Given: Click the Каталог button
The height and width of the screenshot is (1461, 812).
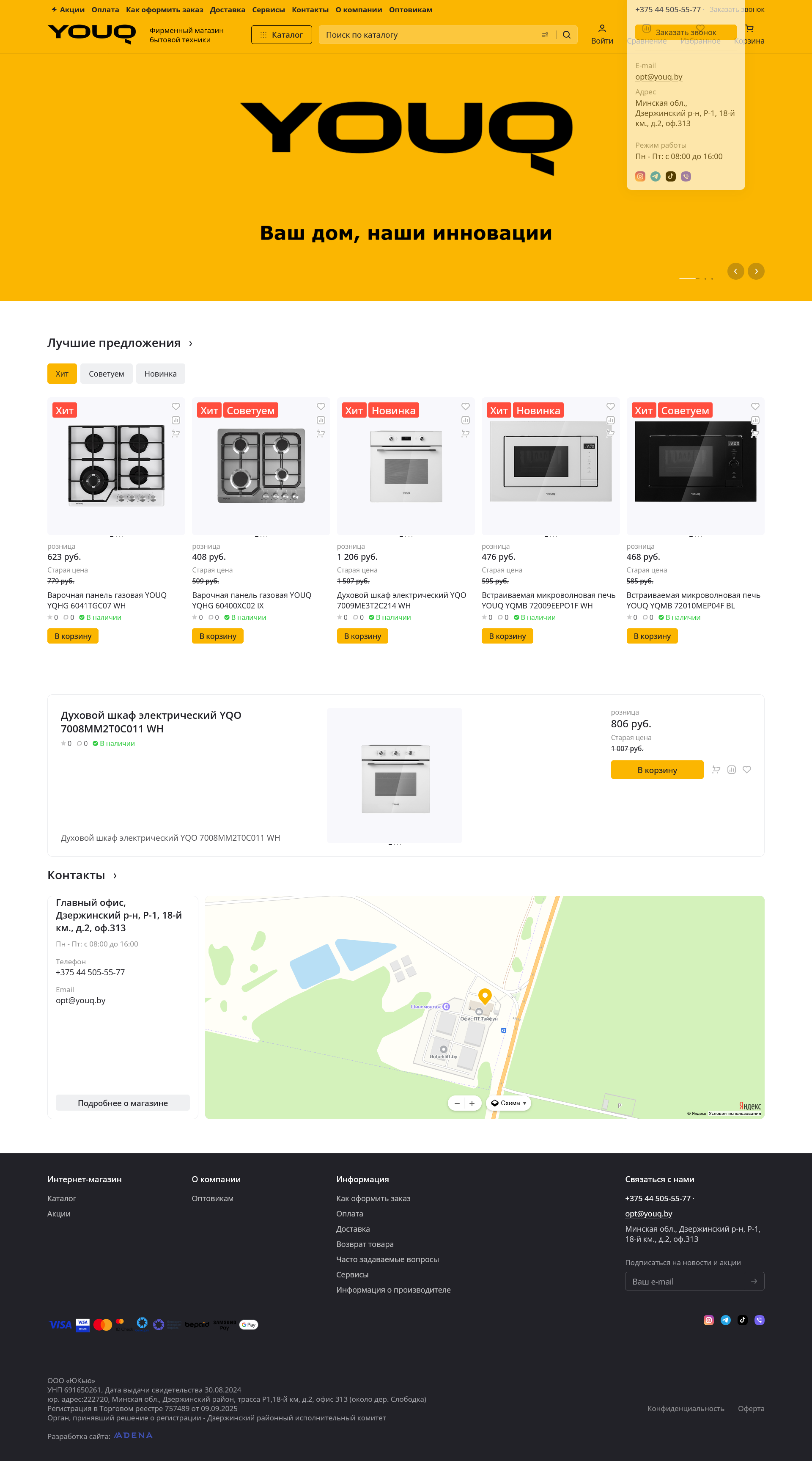Looking at the screenshot, I should [x=281, y=35].
